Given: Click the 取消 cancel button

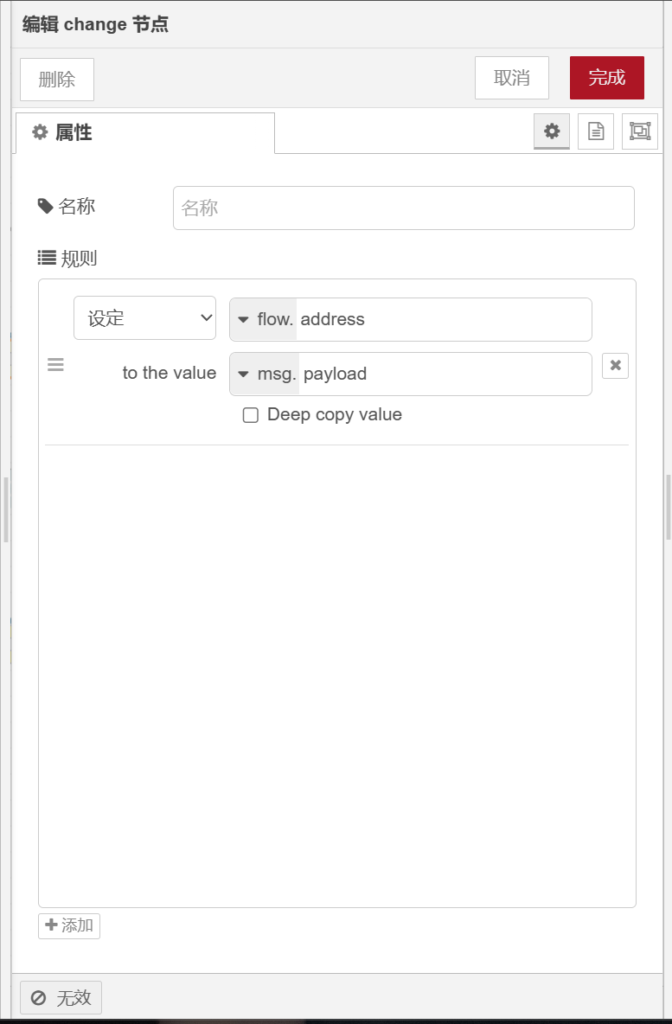Looking at the screenshot, I should click(x=512, y=78).
